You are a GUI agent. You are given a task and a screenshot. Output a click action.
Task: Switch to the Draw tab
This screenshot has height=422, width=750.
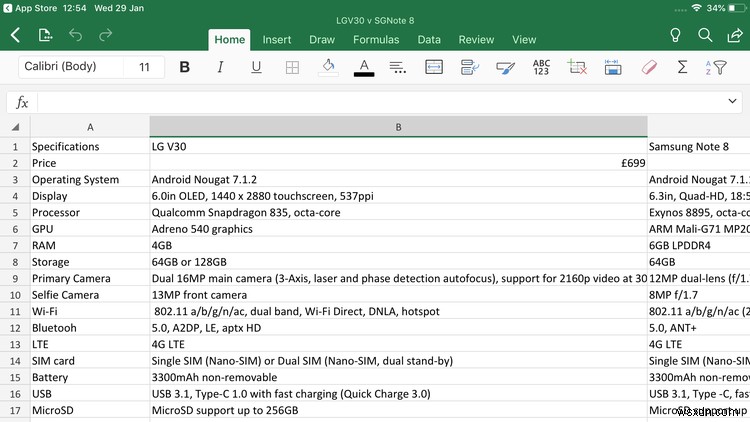(x=322, y=40)
